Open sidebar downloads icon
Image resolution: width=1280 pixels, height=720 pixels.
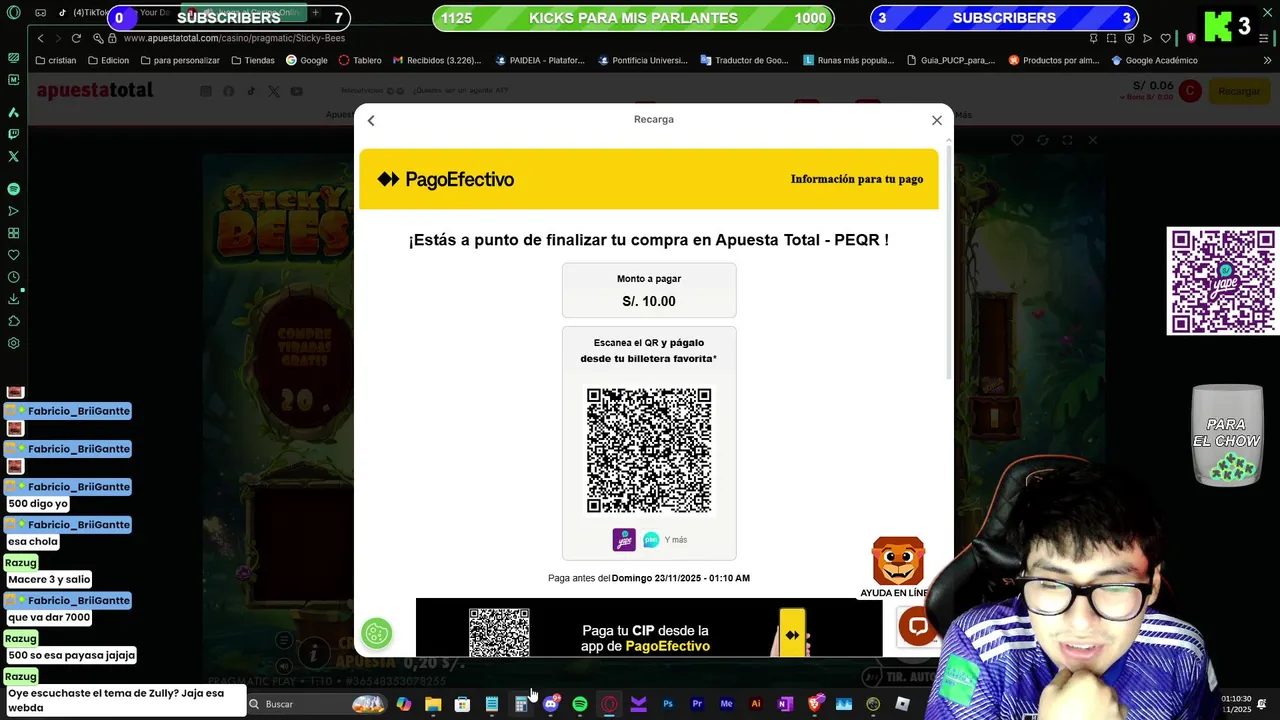coord(13,299)
